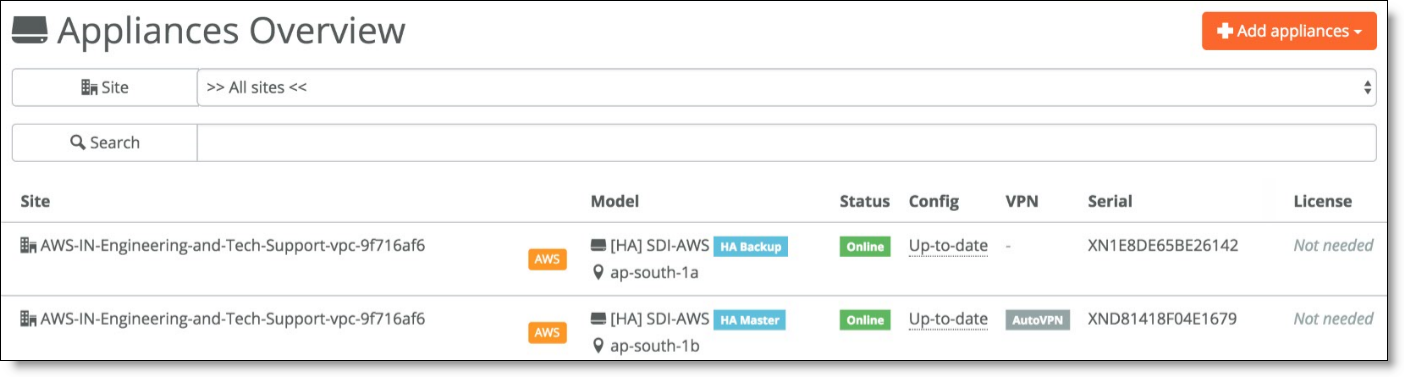Open the Add appliances dropdown
Screen dimensions: 1404x377
1289,31
